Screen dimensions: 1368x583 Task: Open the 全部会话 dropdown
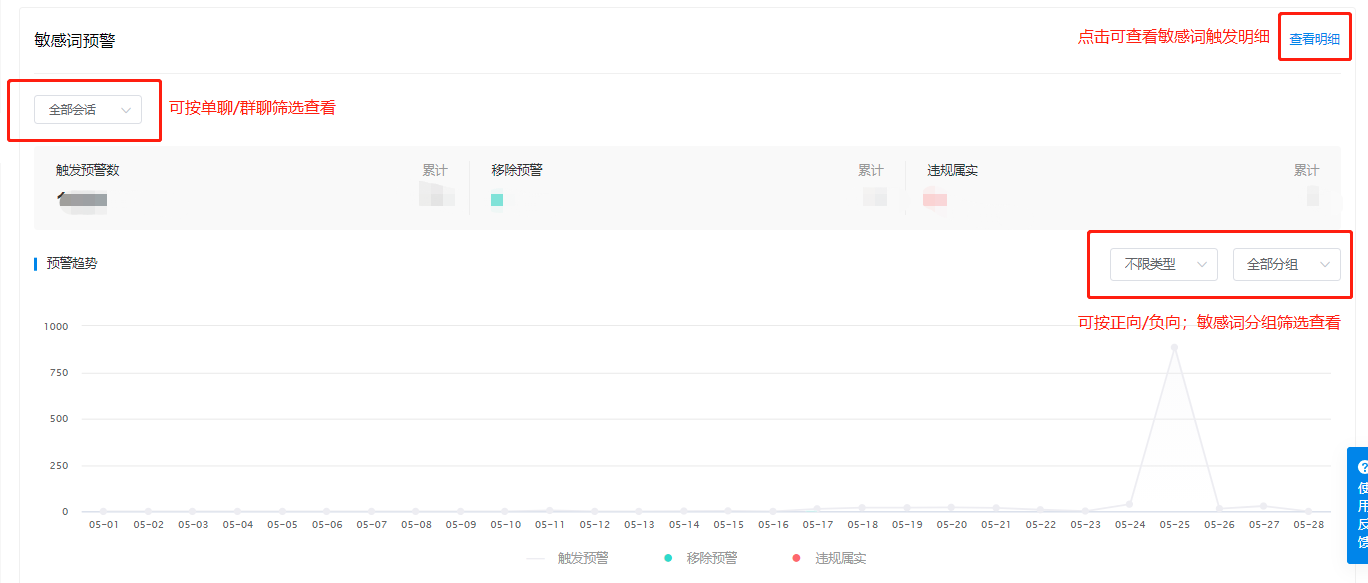point(87,110)
